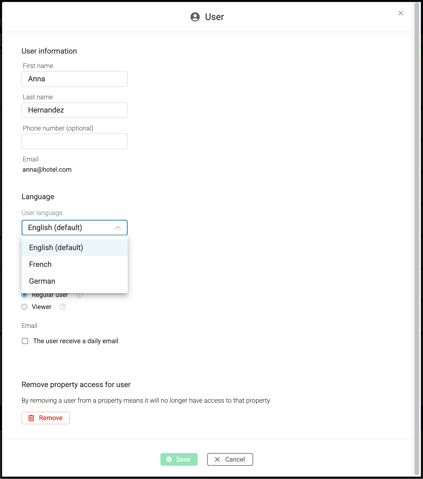Enable the daily email checkbox
The width and height of the screenshot is (423, 479).
[25, 341]
